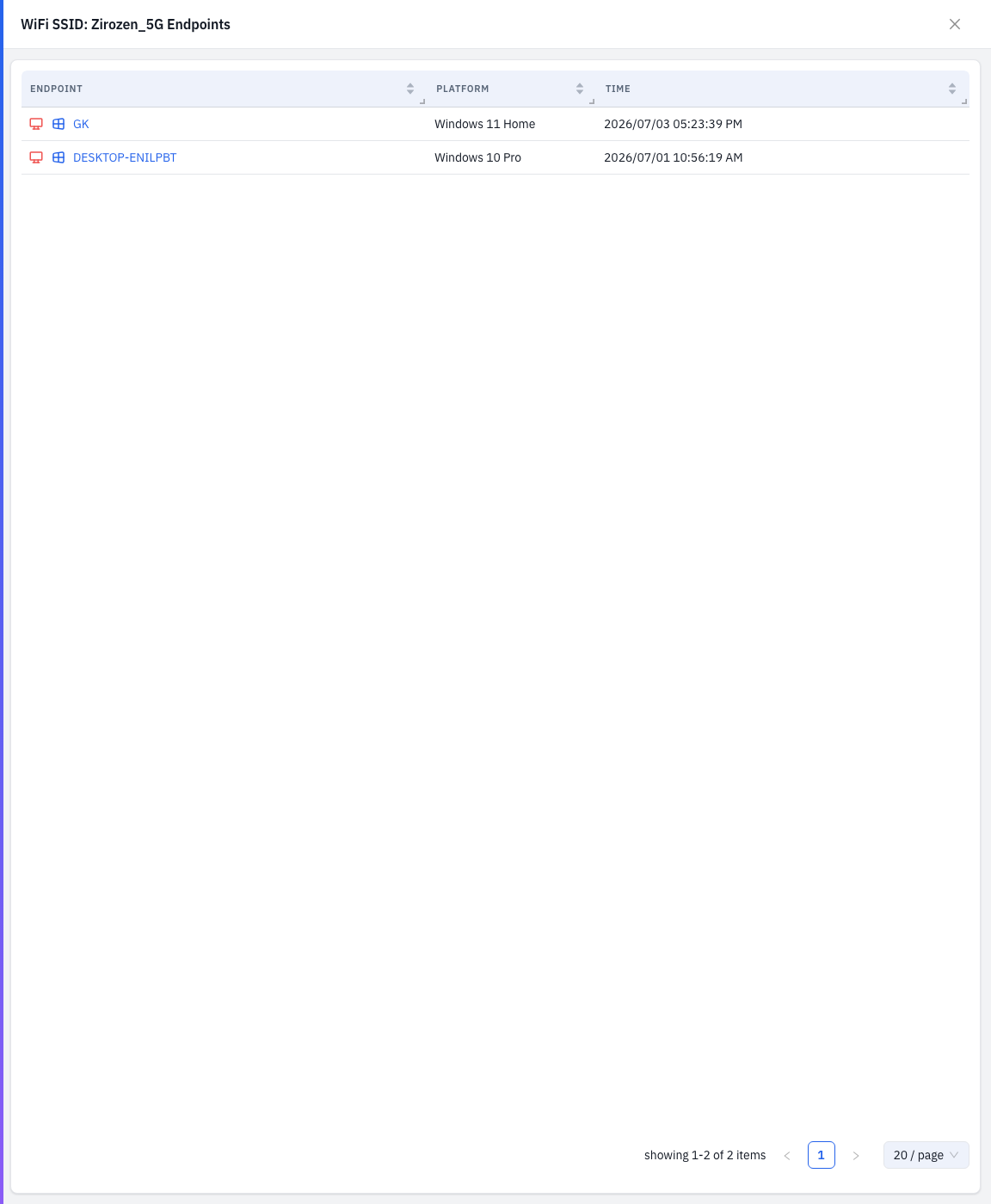The image size is (991, 1204).
Task: Select the Windows 10 Pro cell
Action: (478, 157)
